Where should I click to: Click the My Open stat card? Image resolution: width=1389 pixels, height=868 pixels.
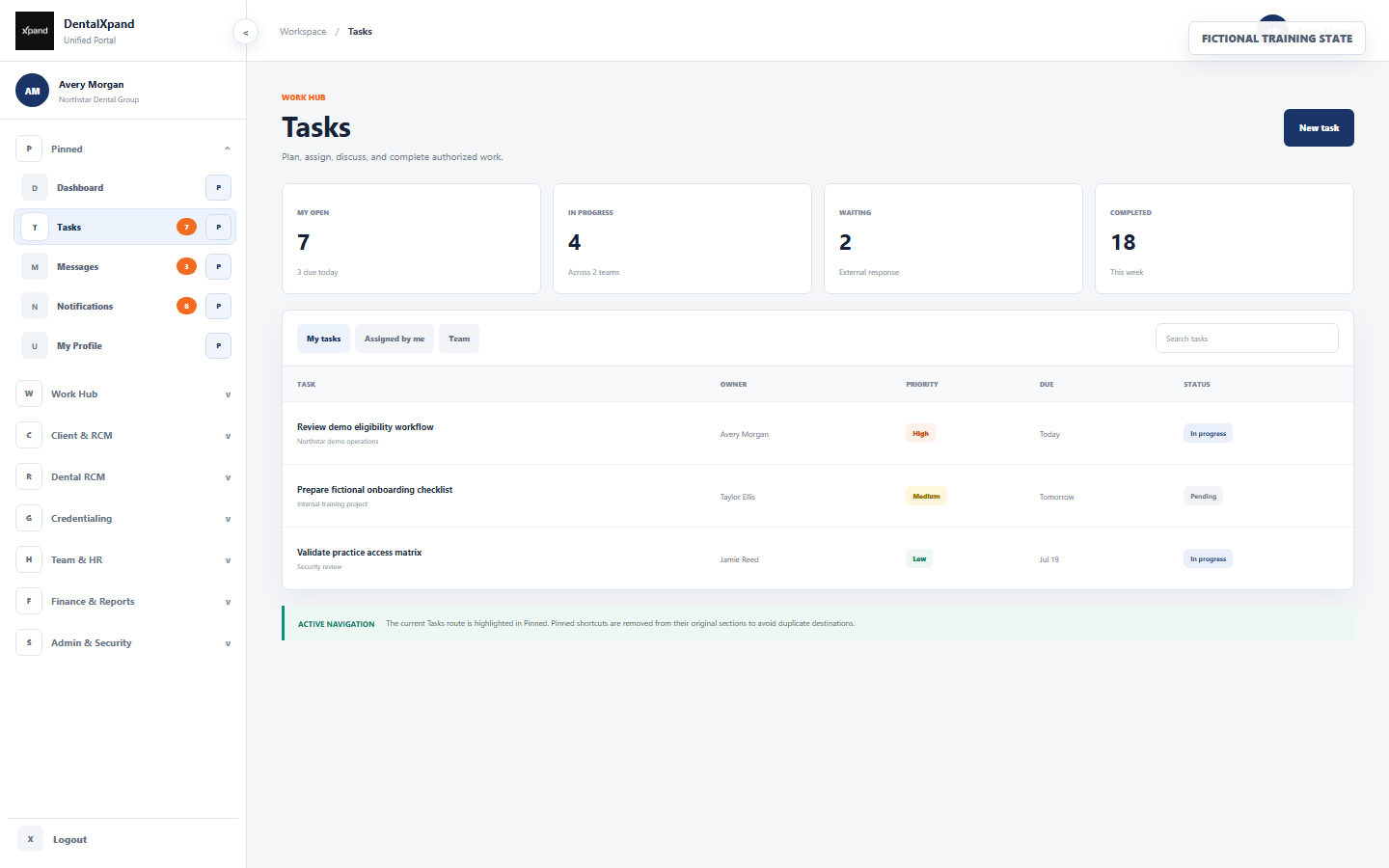point(411,238)
